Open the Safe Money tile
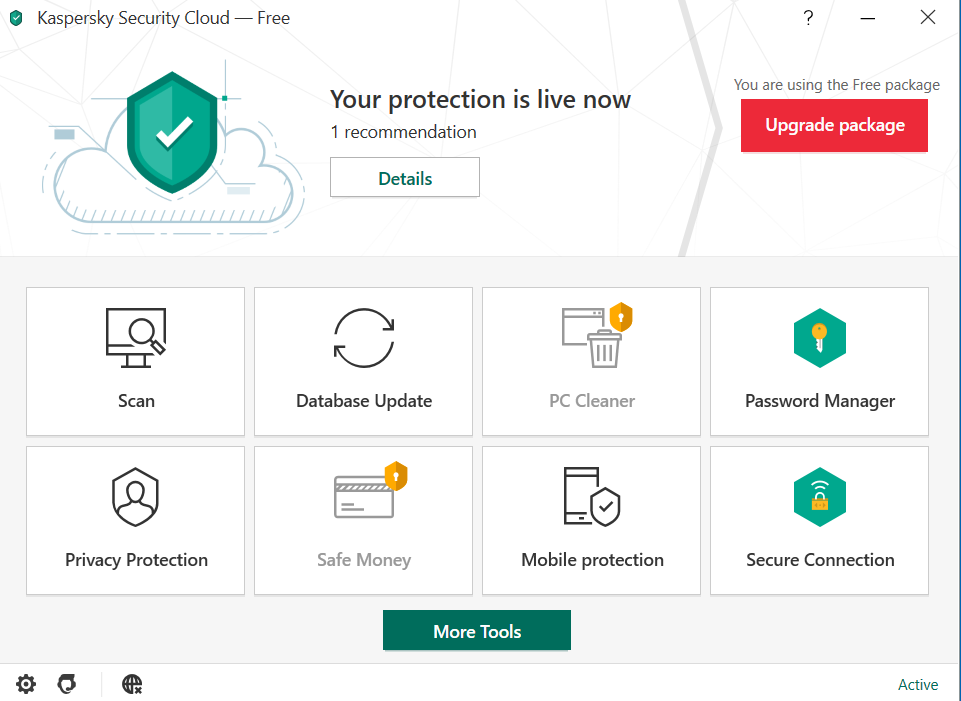Screen dimensions: 961x701 click(363, 520)
